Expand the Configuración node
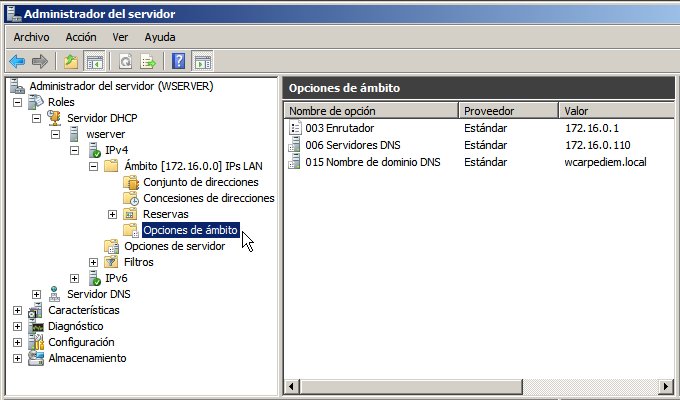Screen dimensions: 680x400 17,342
